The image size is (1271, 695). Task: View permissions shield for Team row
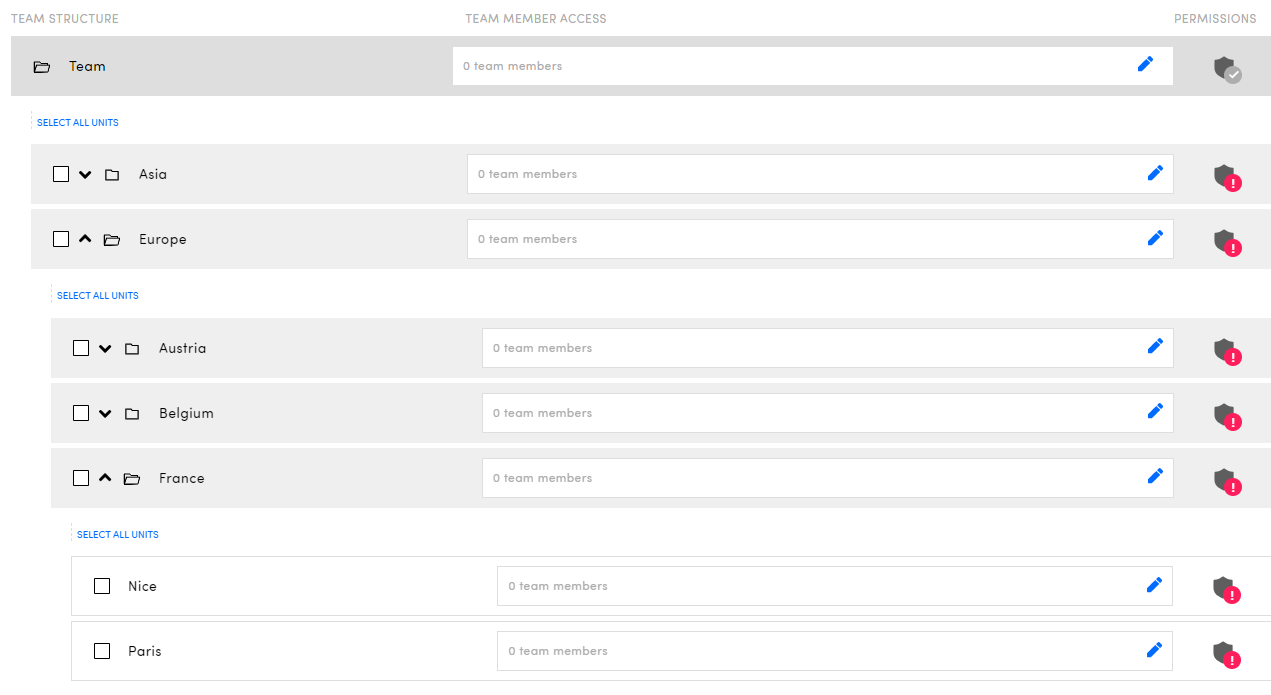[1226, 69]
